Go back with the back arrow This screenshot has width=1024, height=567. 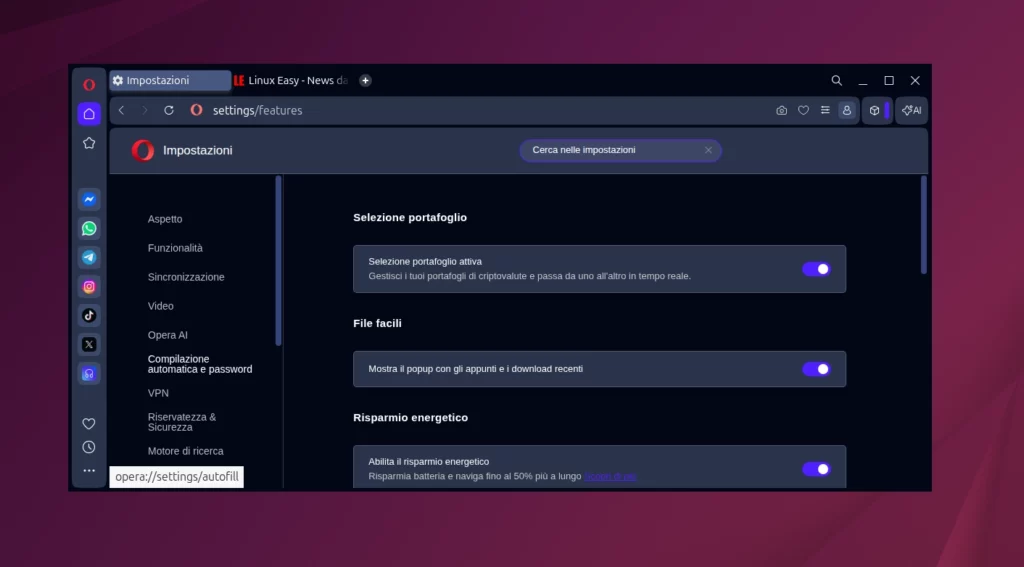(121, 110)
